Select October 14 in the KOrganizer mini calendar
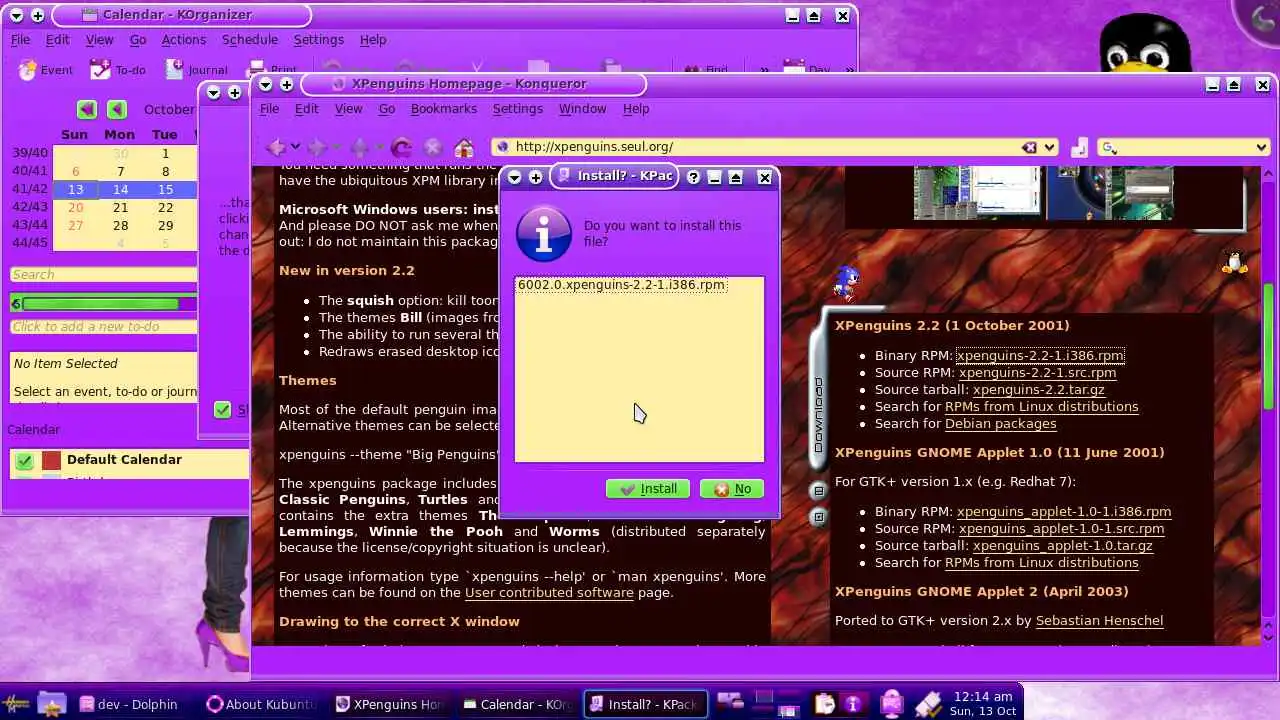This screenshot has height=720, width=1280. click(x=120, y=190)
